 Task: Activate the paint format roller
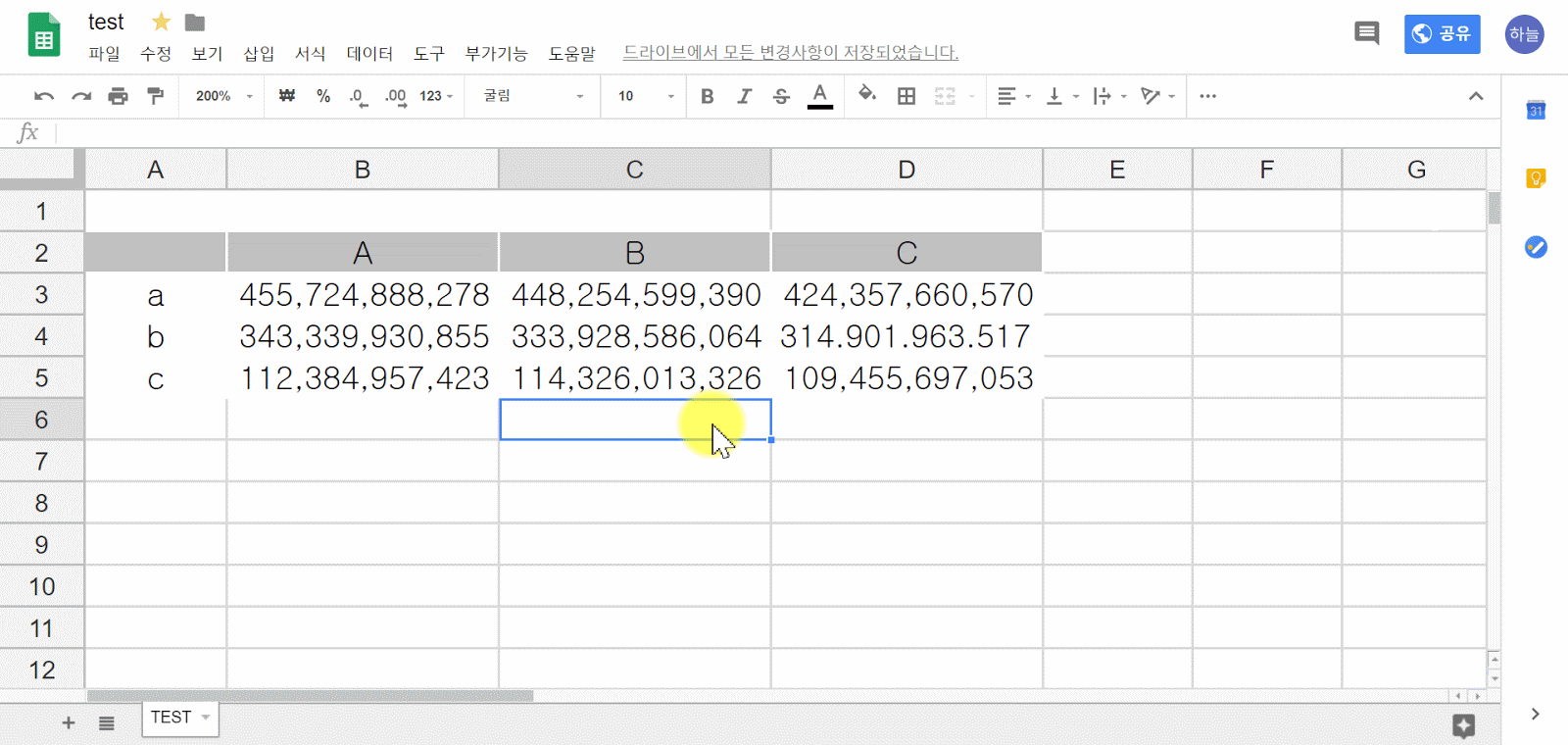tap(155, 96)
